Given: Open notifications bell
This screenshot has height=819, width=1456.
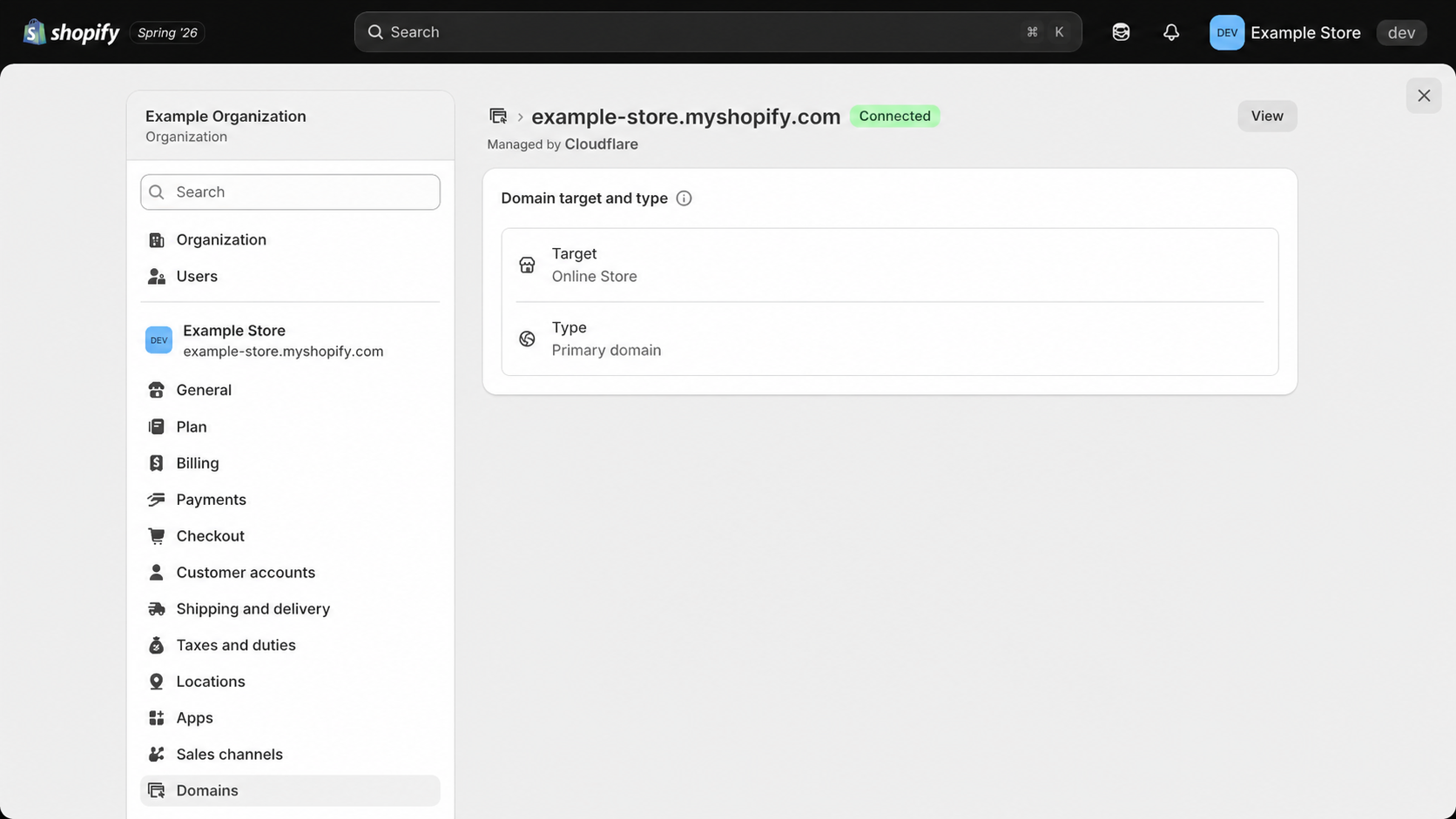Looking at the screenshot, I should pyautogui.click(x=1171, y=32).
